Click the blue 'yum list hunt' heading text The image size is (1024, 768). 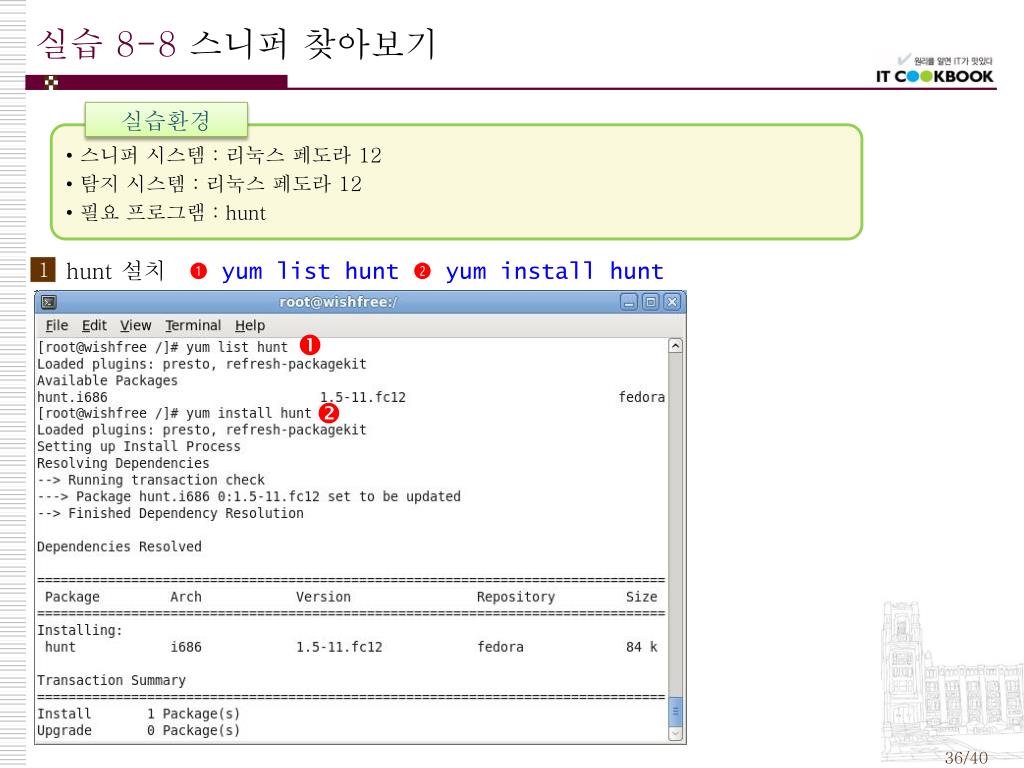[x=310, y=271]
